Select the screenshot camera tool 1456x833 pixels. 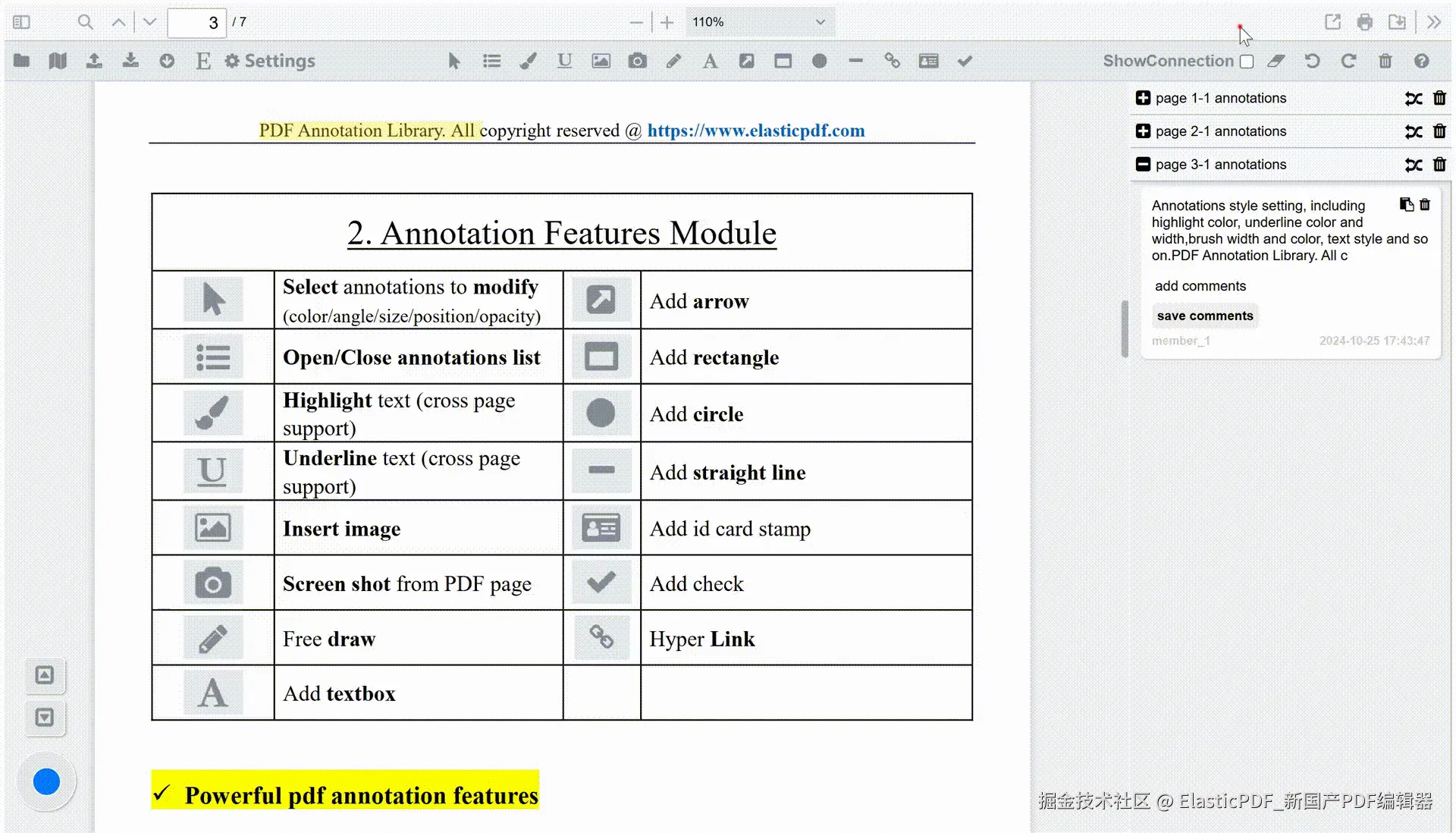637,61
